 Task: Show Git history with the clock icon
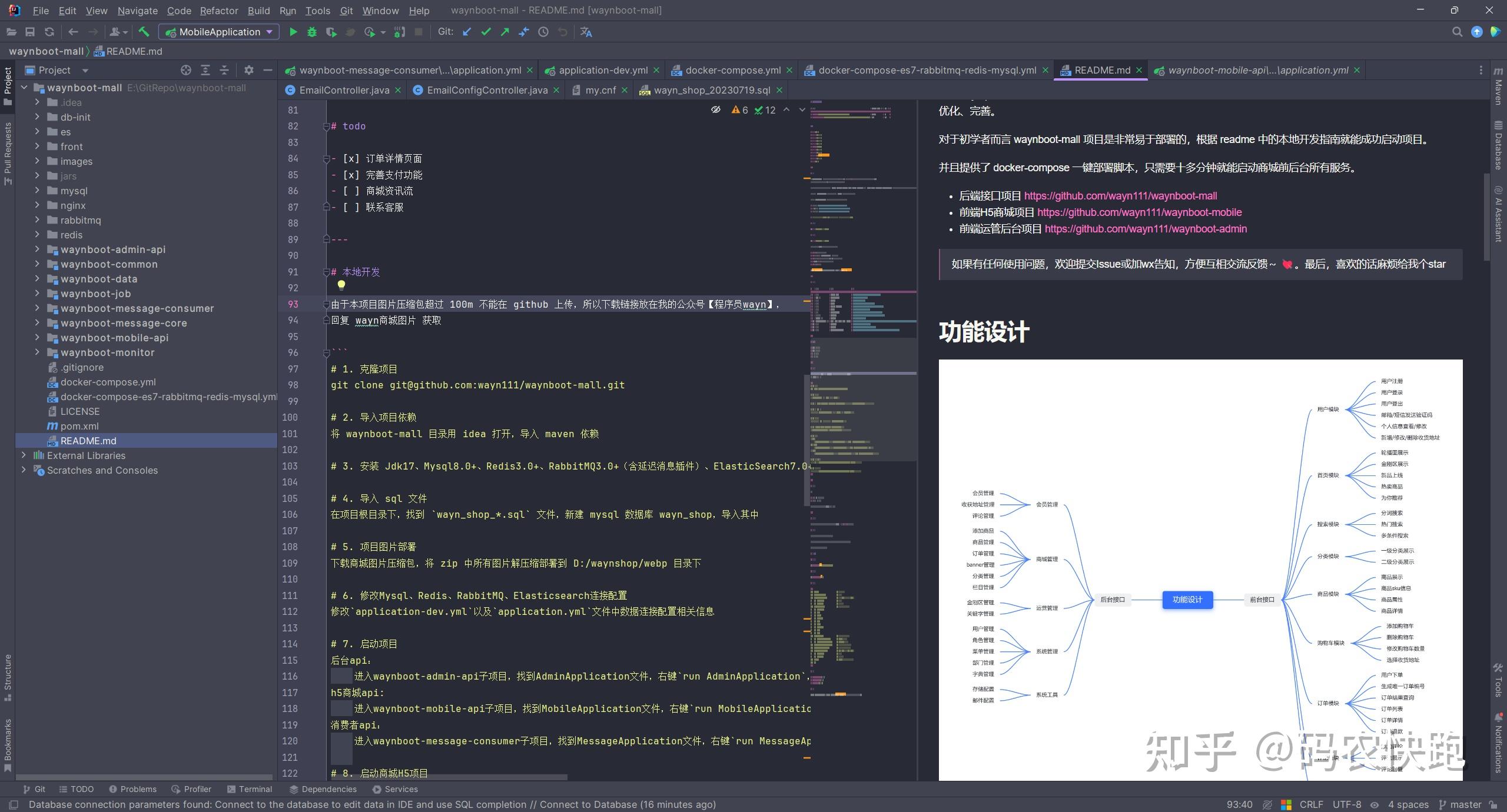click(543, 32)
